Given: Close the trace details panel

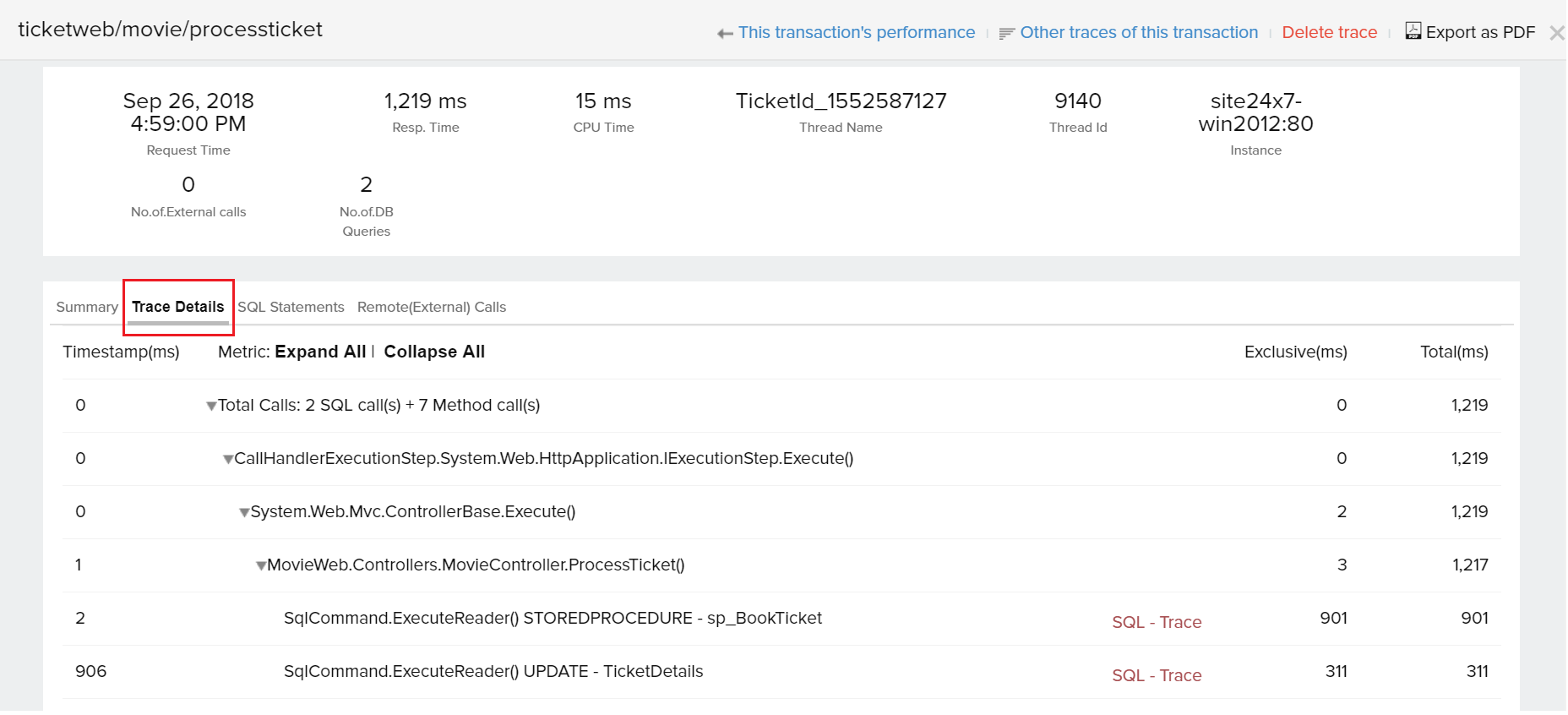Looking at the screenshot, I should (x=1557, y=33).
